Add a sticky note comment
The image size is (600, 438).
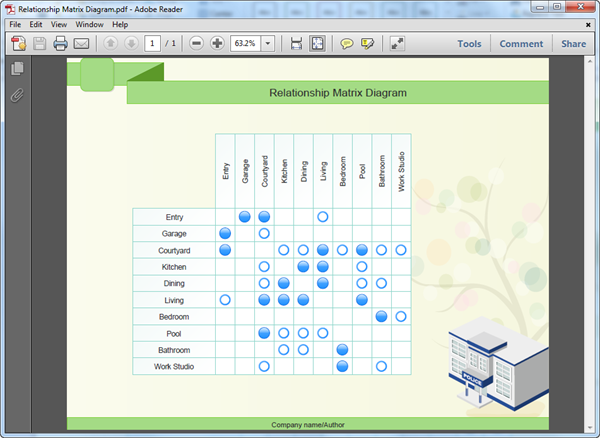click(347, 44)
